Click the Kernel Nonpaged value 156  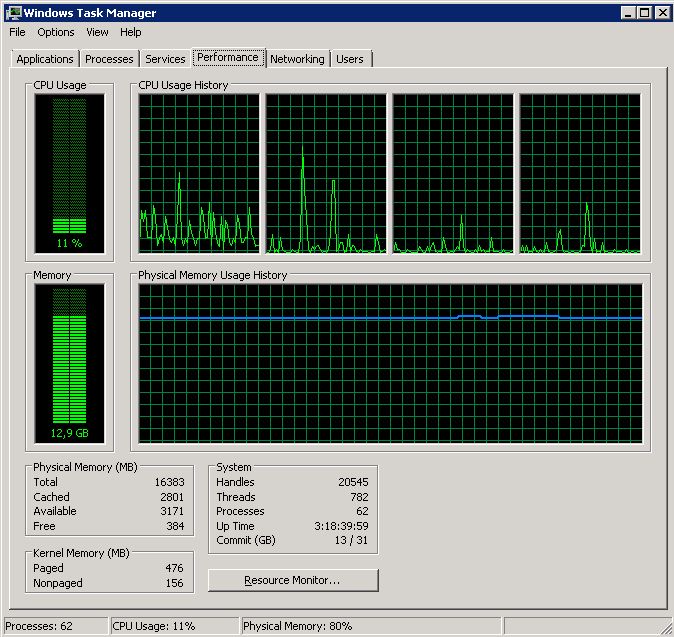tap(175, 583)
